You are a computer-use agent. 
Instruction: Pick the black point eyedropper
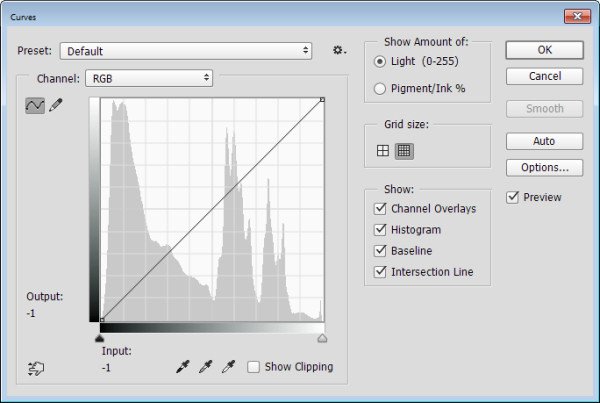(183, 367)
